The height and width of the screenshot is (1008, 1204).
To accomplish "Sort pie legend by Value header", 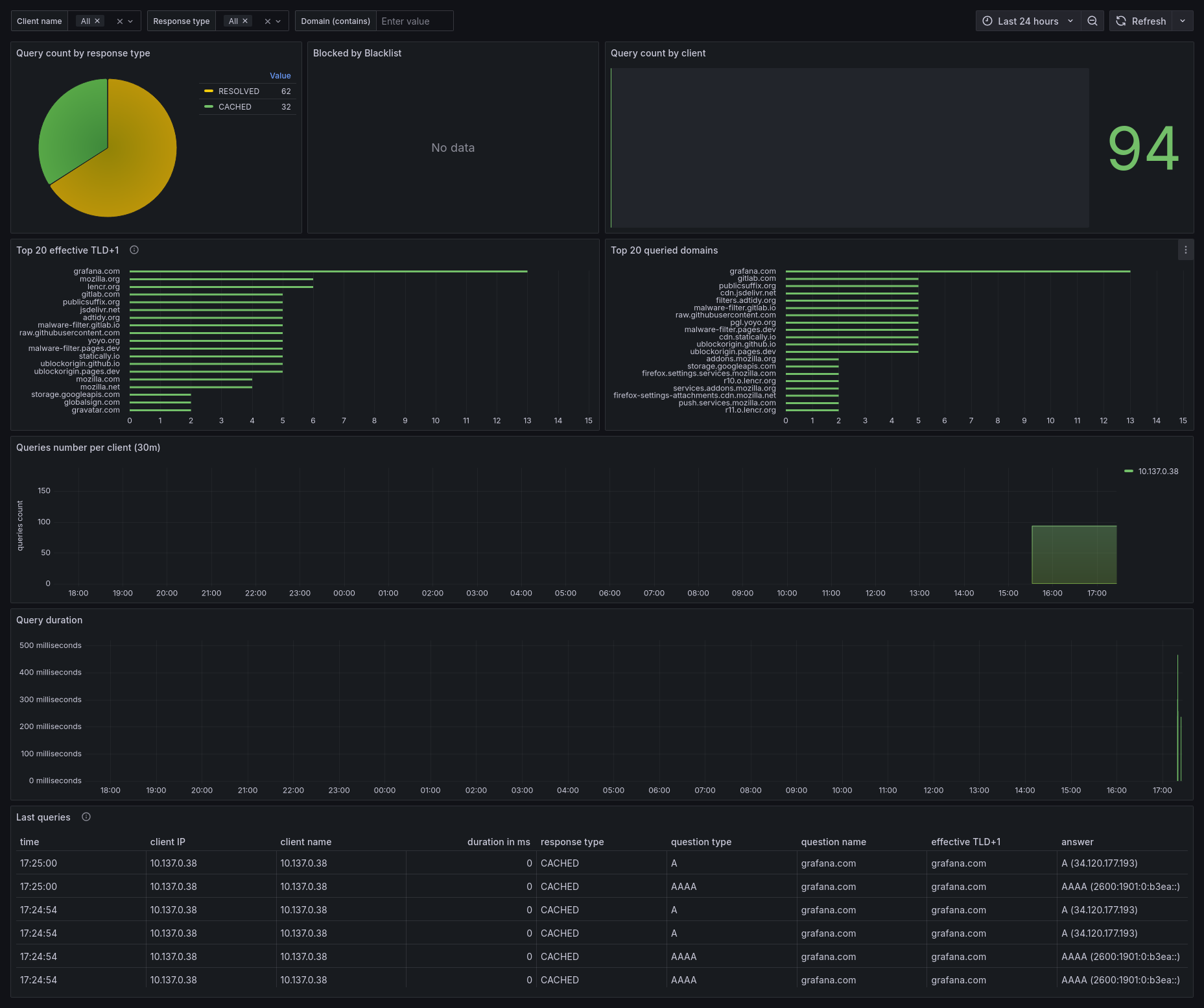I will [x=280, y=76].
